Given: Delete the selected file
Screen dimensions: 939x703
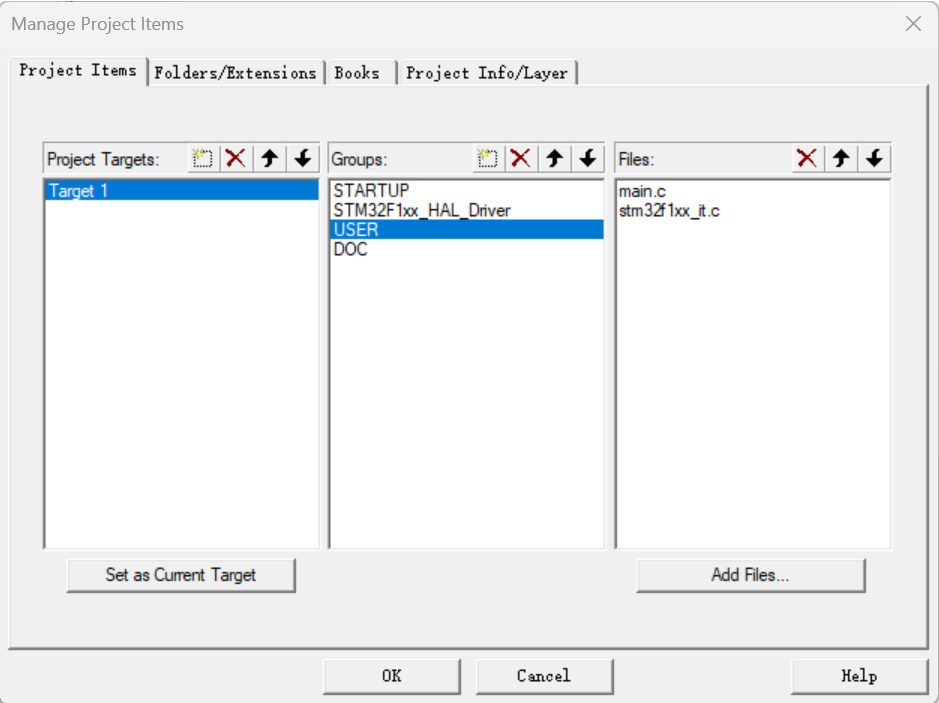Looking at the screenshot, I should tap(807, 159).
